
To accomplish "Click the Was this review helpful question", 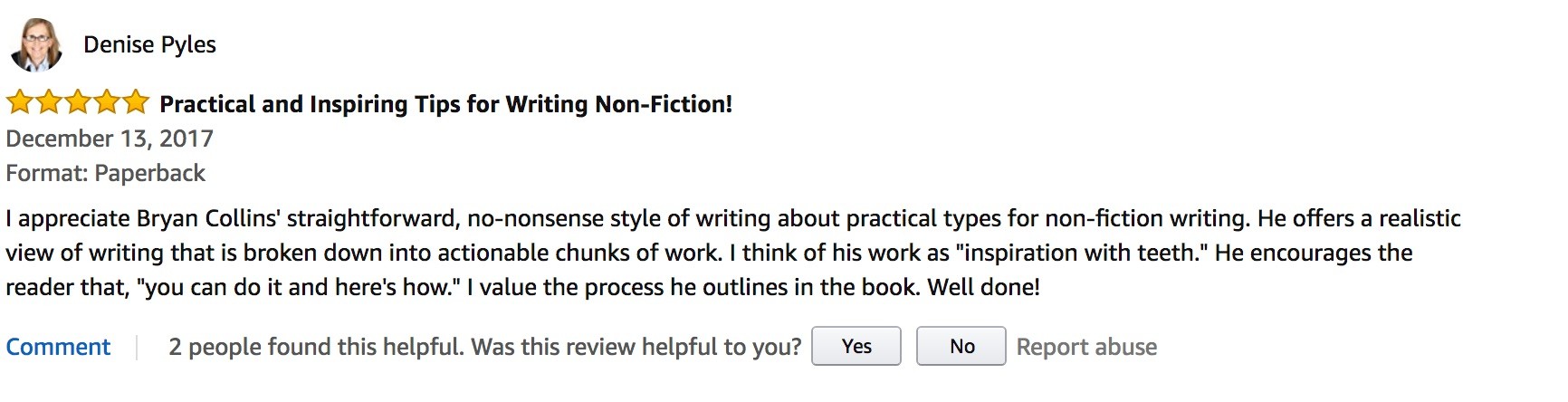I will (636, 347).
